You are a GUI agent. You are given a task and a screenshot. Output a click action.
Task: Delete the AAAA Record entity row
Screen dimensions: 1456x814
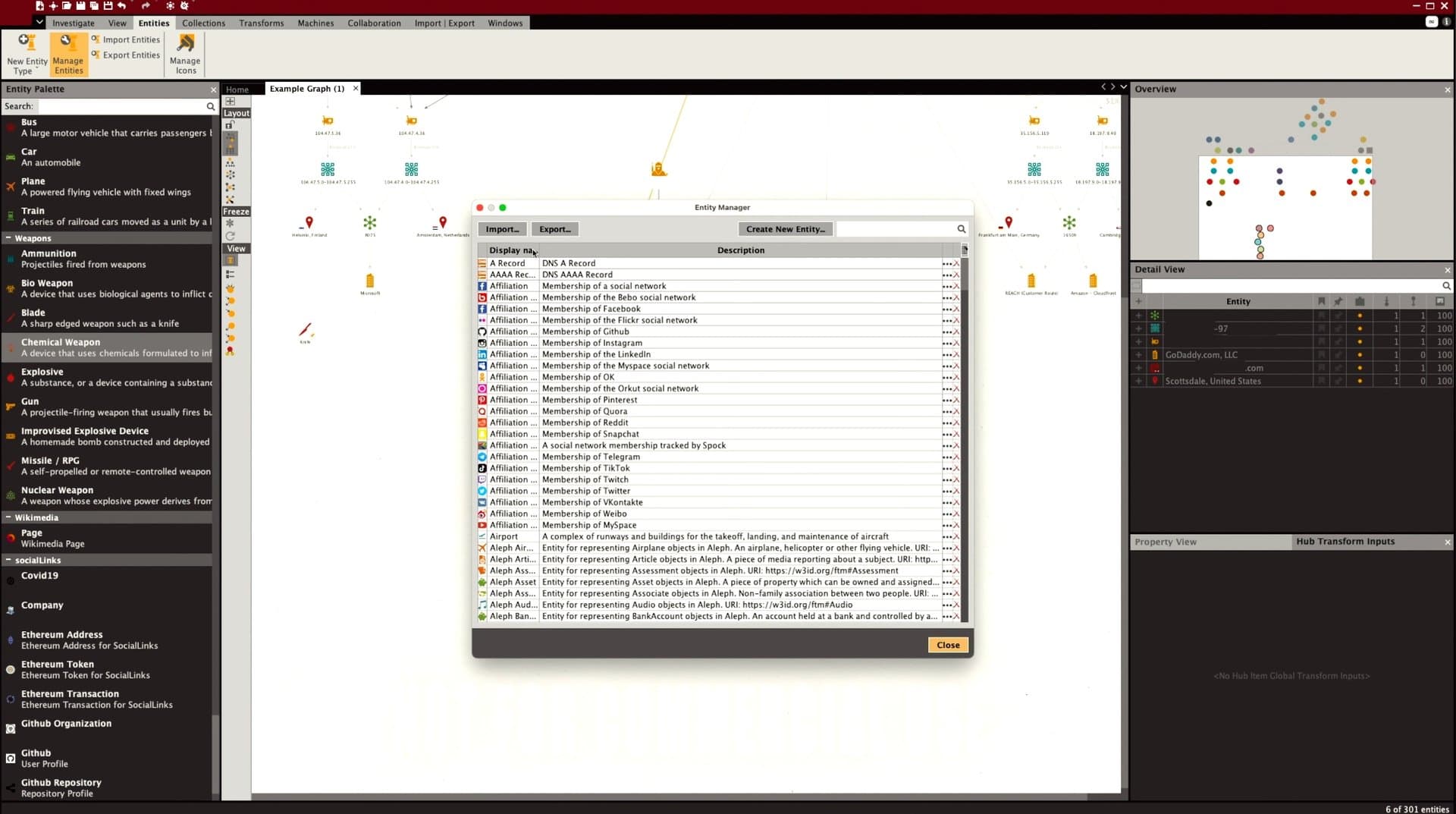956,275
